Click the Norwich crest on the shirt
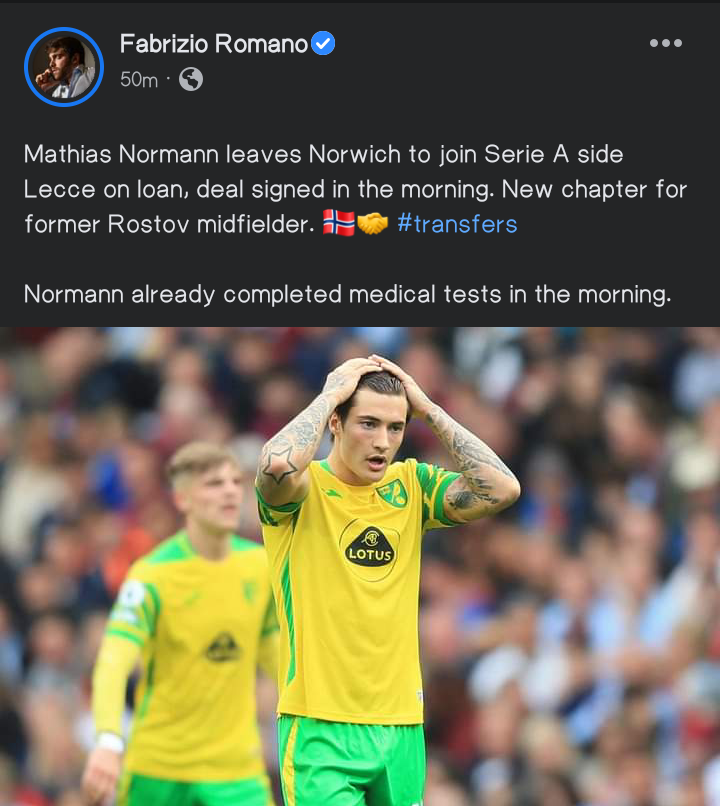Screen dimensions: 720x806 (393, 493)
